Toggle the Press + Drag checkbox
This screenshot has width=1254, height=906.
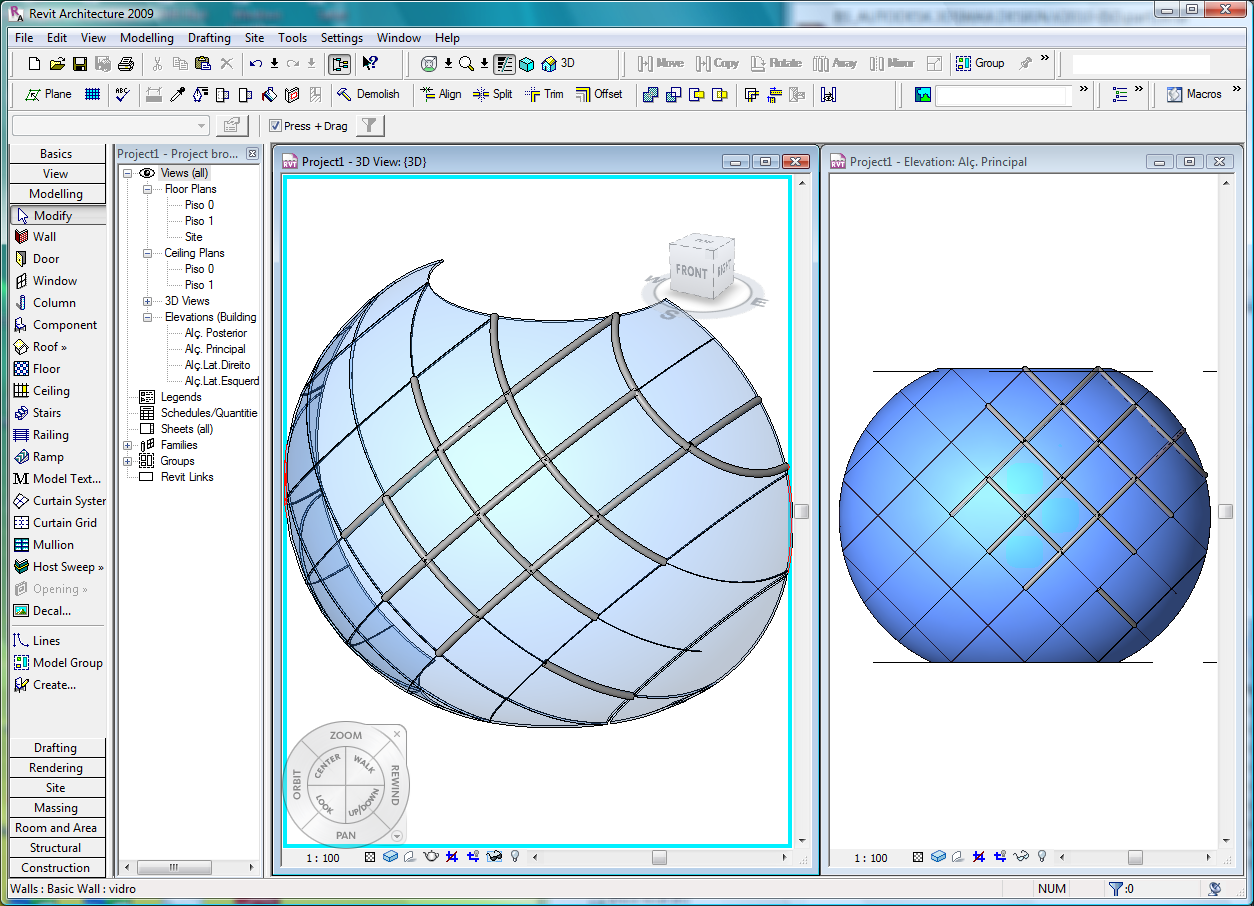[x=276, y=126]
